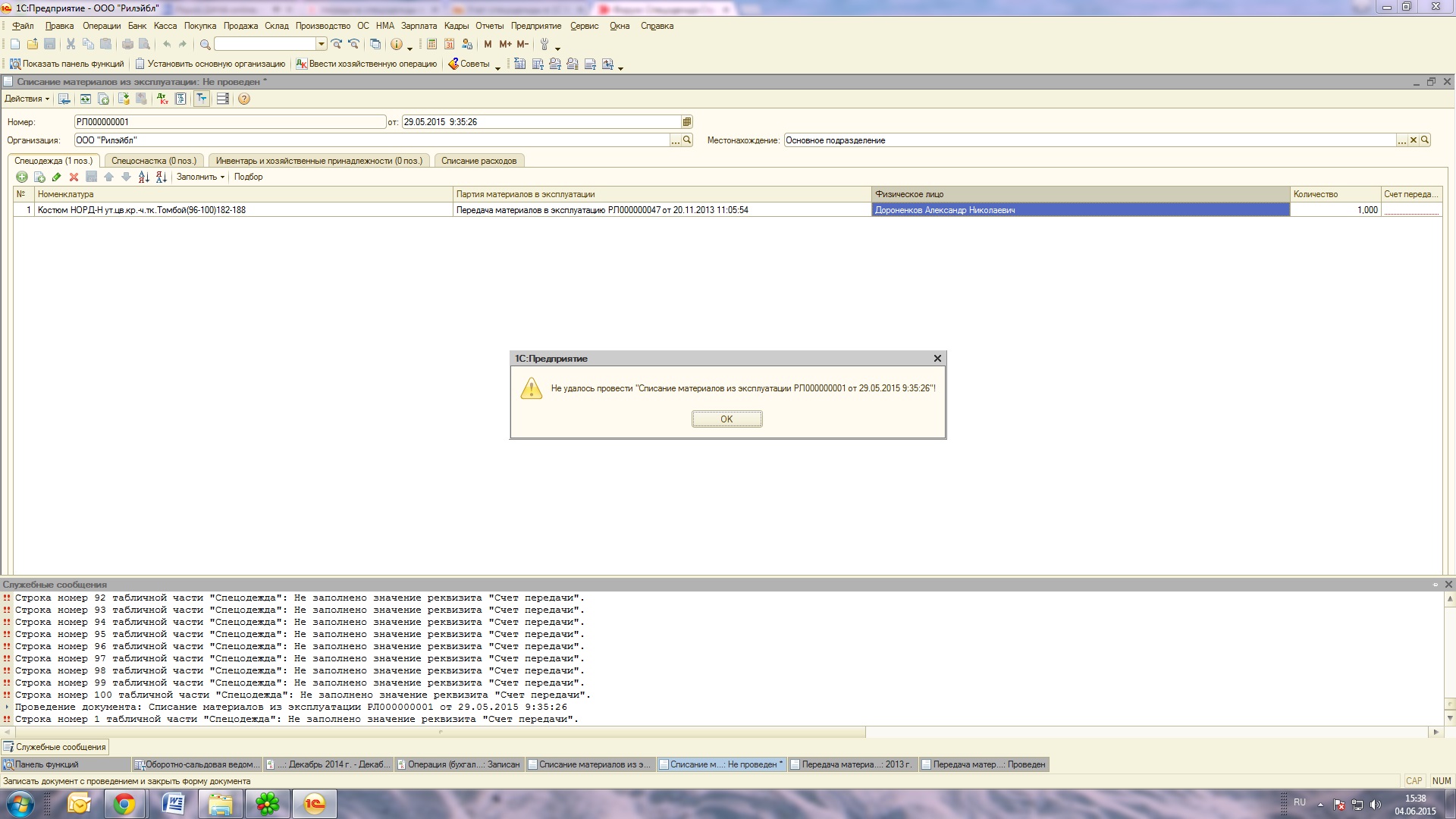The height and width of the screenshot is (819, 1456).
Task: Open Списание расходов tab
Action: click(479, 161)
